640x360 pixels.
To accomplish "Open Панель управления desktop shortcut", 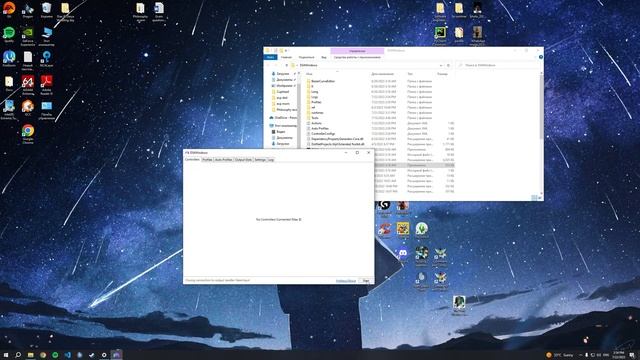I will click(x=47, y=110).
